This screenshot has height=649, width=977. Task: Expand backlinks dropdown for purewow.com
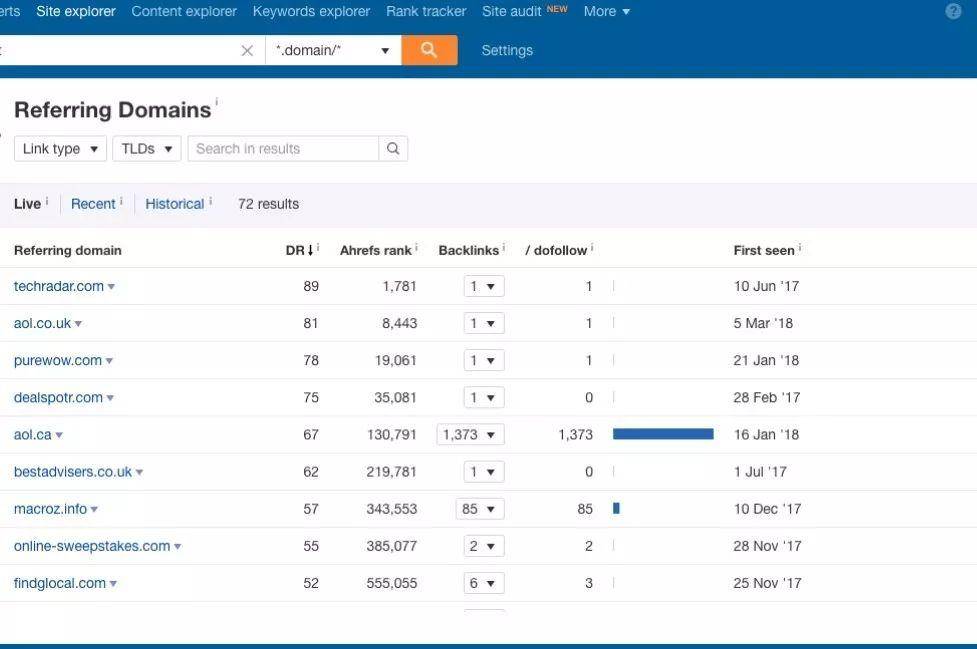click(x=484, y=361)
